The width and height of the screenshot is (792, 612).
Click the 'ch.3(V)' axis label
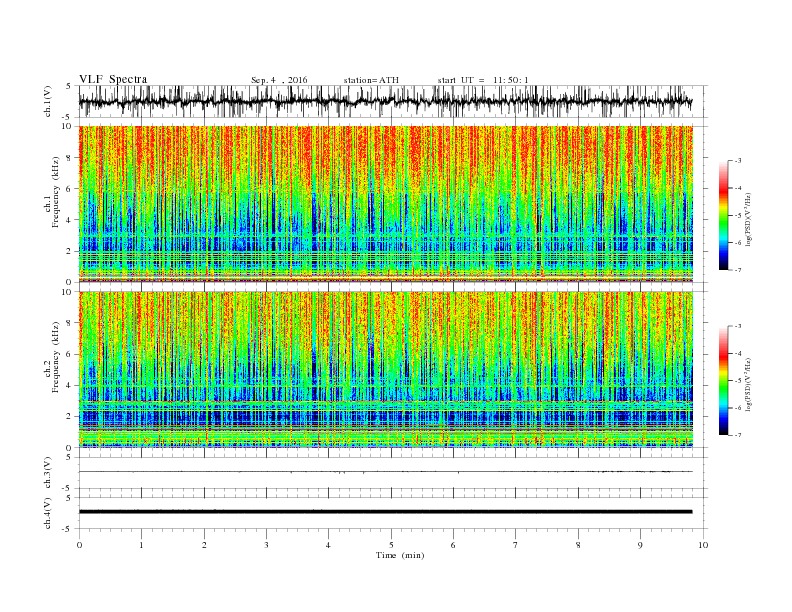[48, 473]
